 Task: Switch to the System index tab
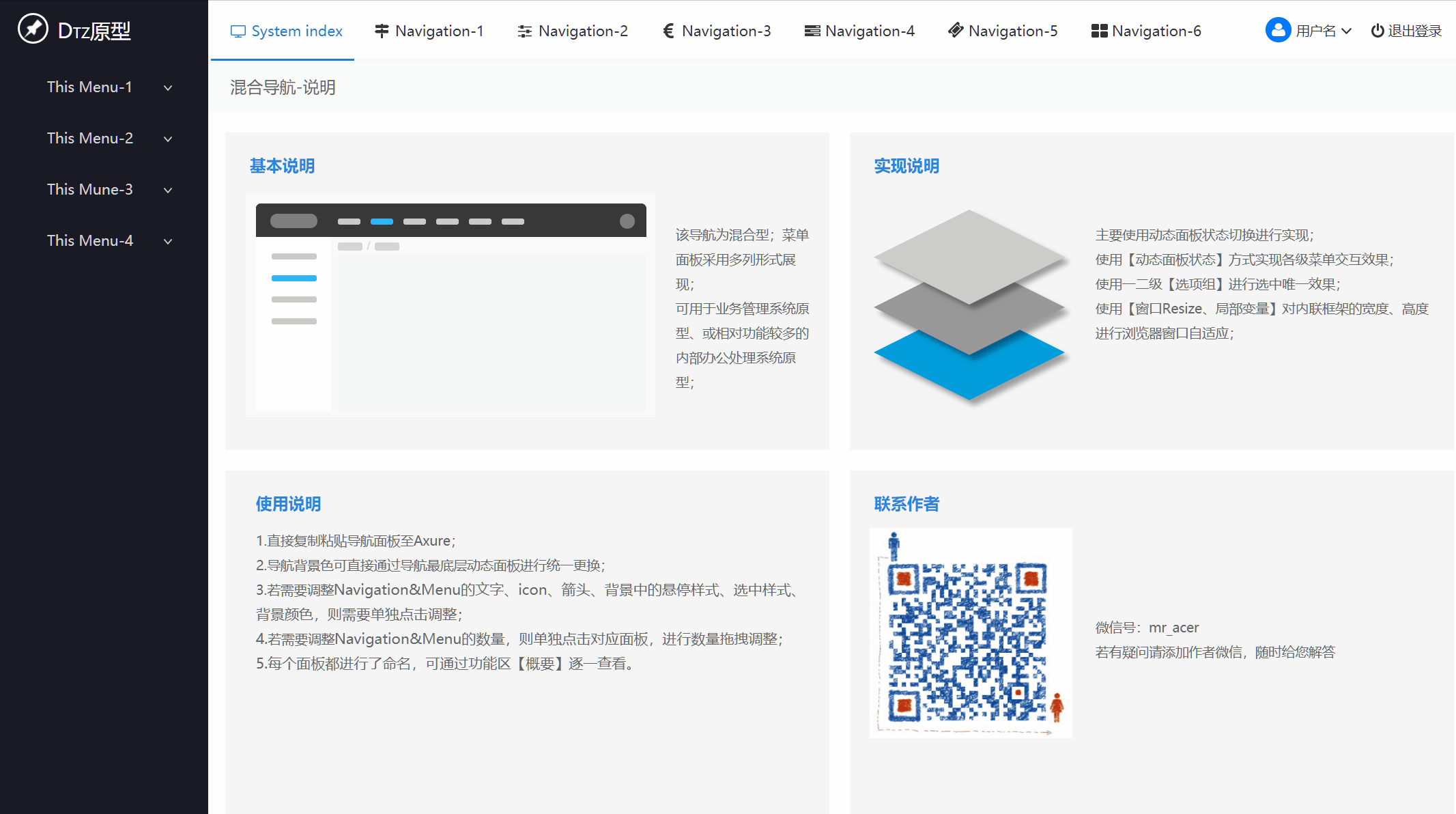(x=283, y=31)
